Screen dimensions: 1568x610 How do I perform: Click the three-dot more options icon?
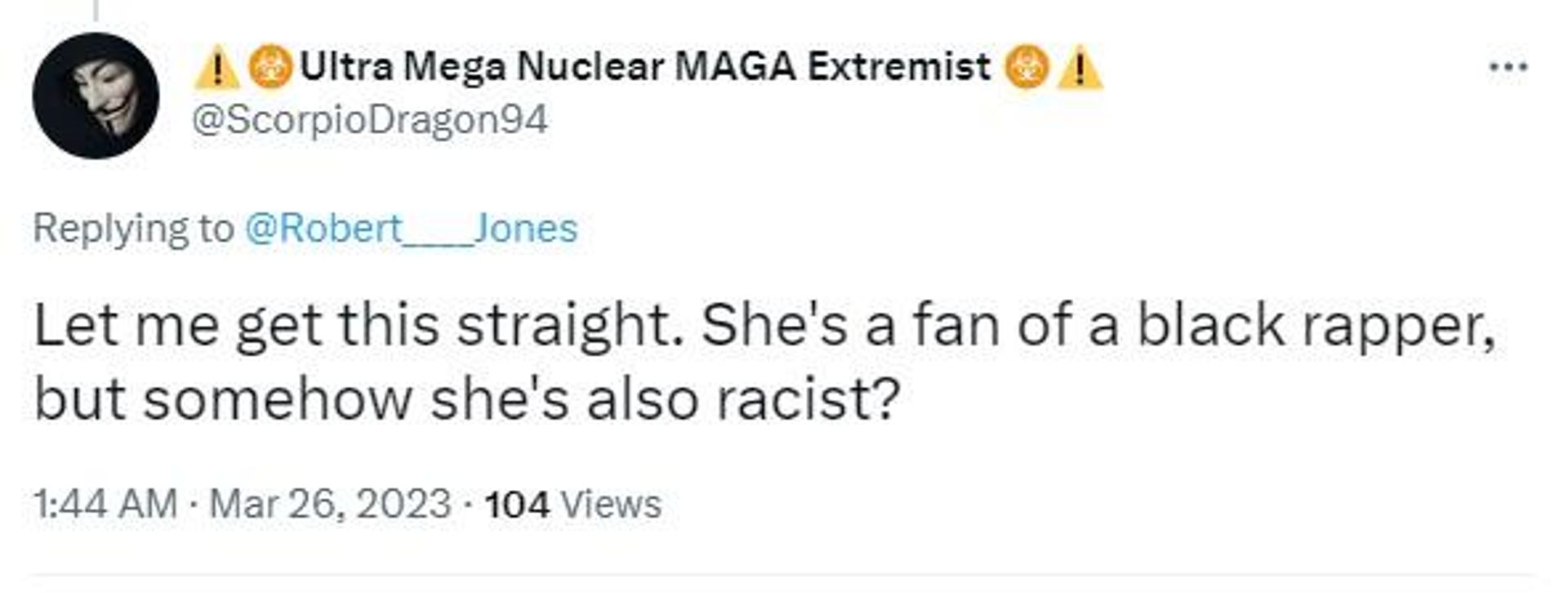(1508, 67)
